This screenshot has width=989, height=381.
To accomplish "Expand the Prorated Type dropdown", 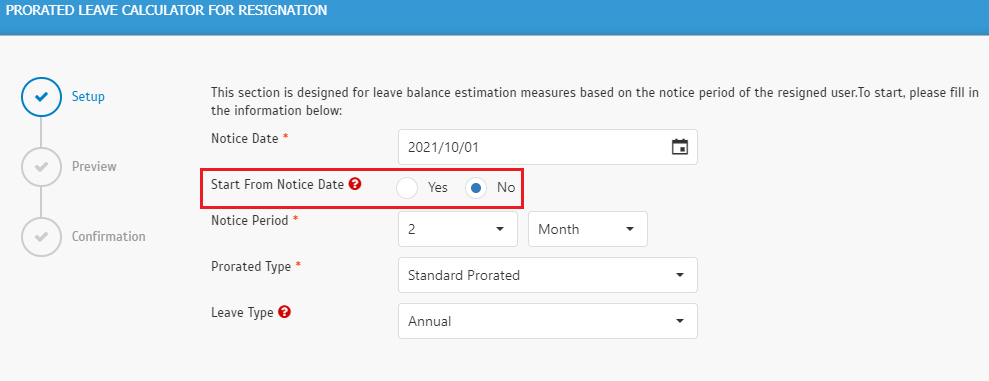I will (547, 275).
